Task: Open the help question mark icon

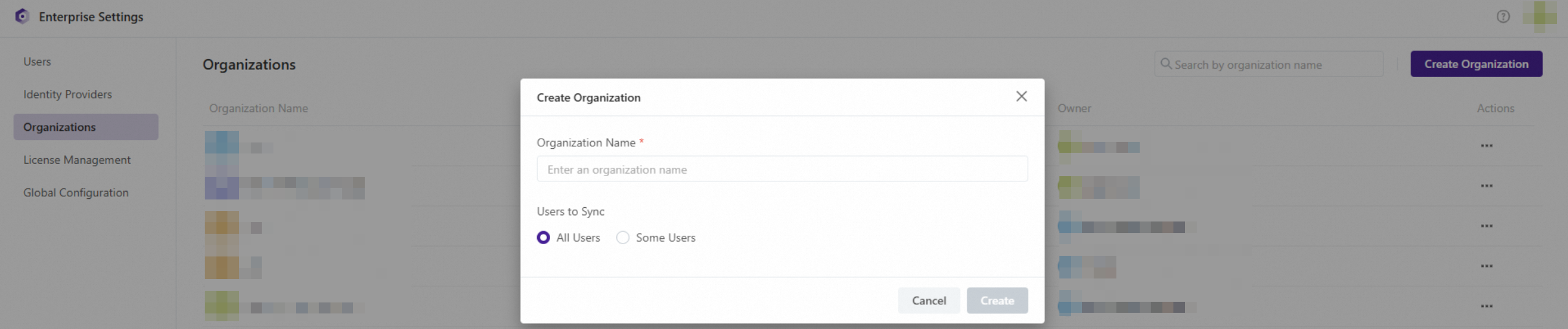Action: coord(1503,17)
